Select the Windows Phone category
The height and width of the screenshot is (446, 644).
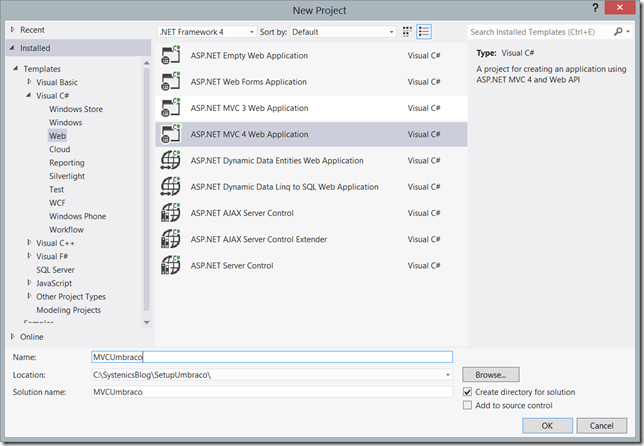click(x=78, y=216)
